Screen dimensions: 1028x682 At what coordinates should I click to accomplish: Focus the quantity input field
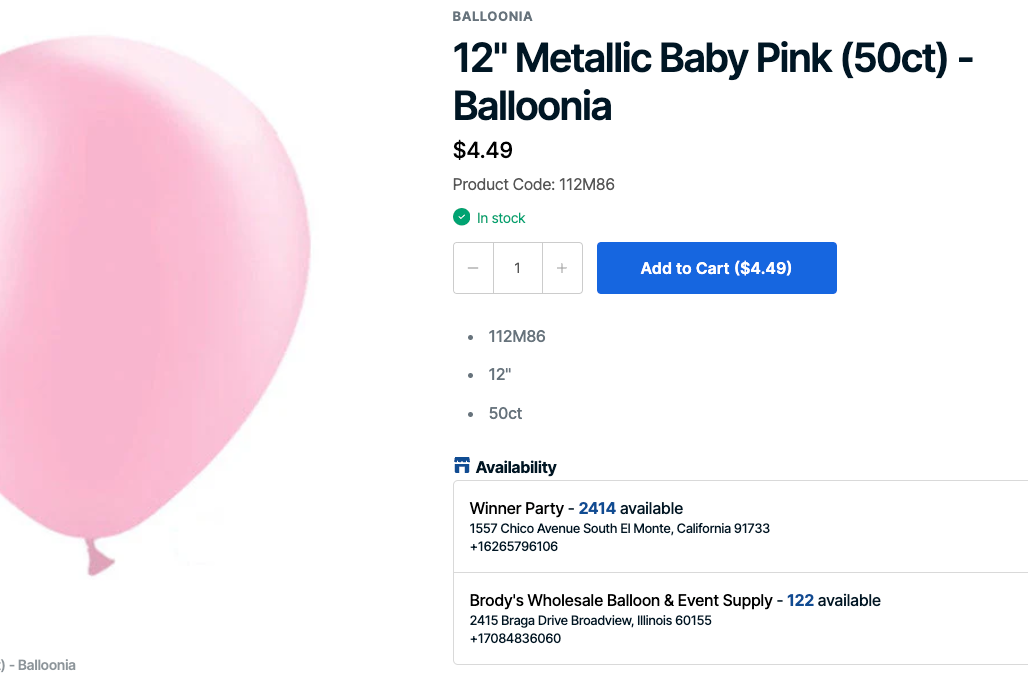pyautogui.click(x=517, y=268)
